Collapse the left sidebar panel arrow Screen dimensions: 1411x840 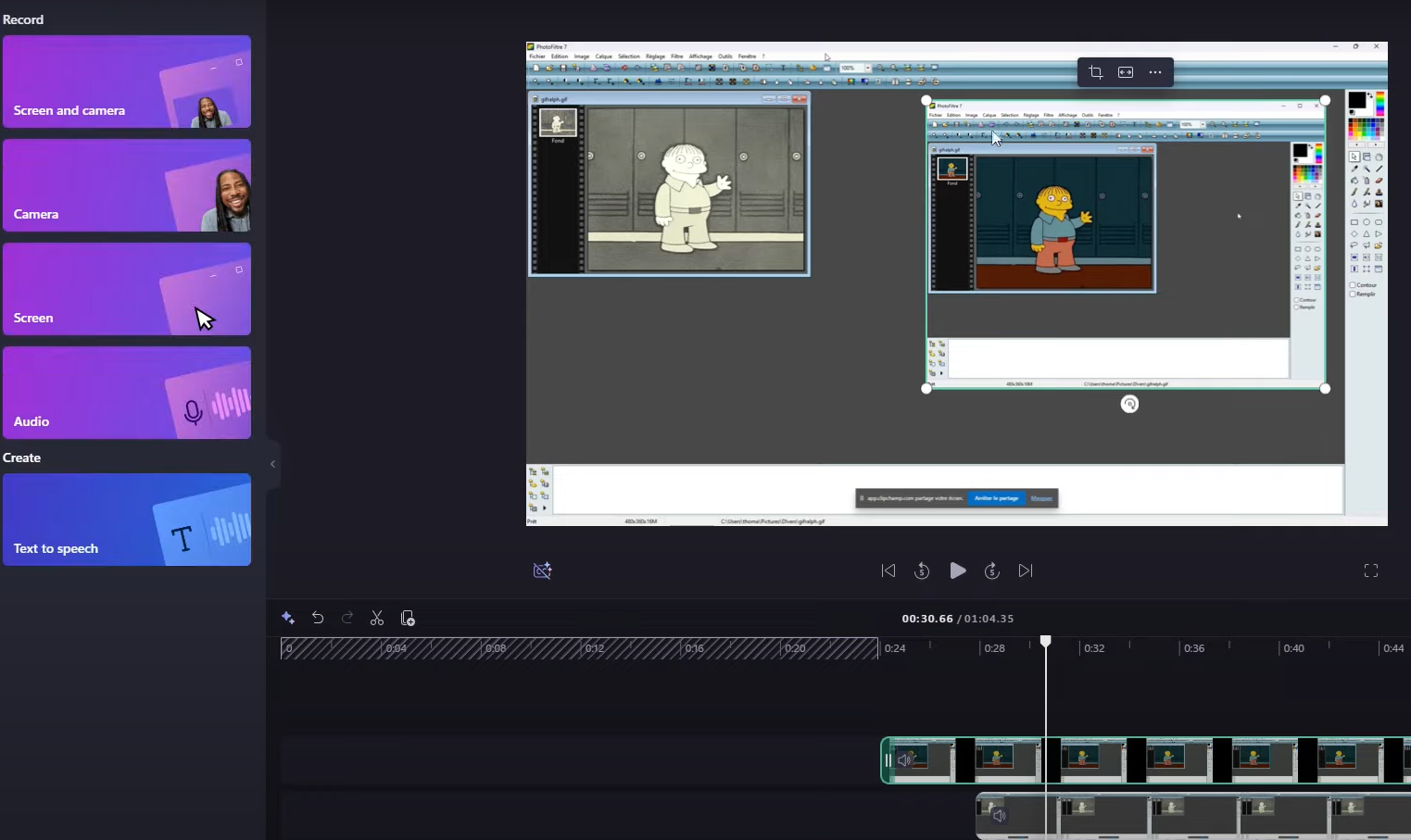point(272,464)
